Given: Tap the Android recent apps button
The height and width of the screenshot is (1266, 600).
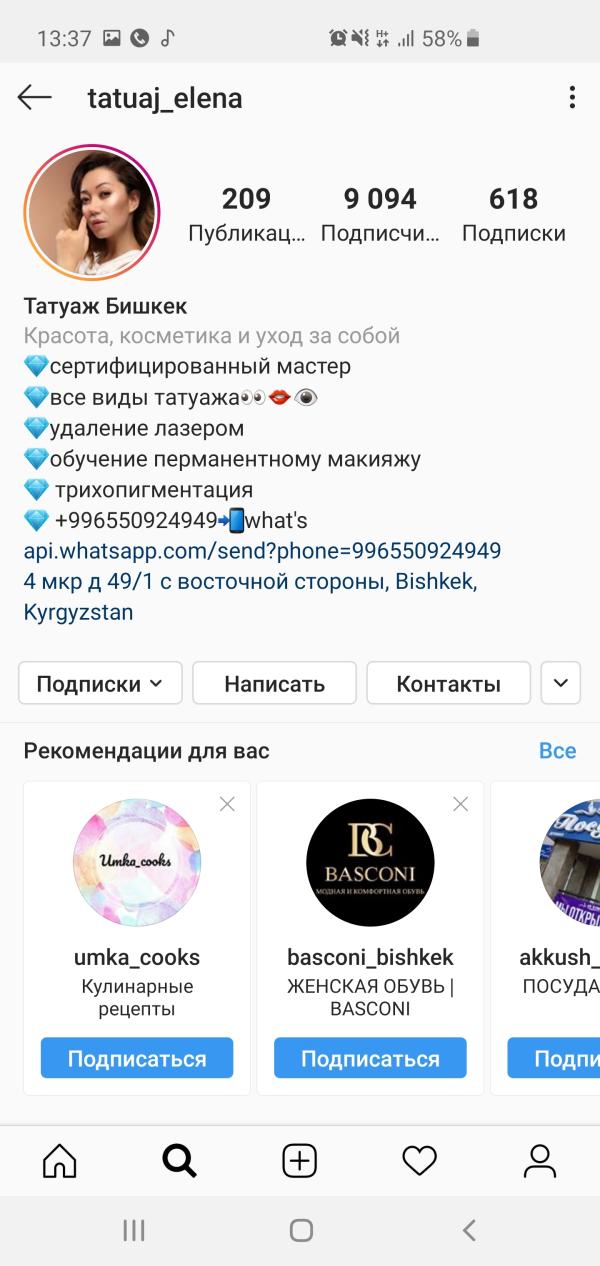Looking at the screenshot, I should pos(134,1231).
